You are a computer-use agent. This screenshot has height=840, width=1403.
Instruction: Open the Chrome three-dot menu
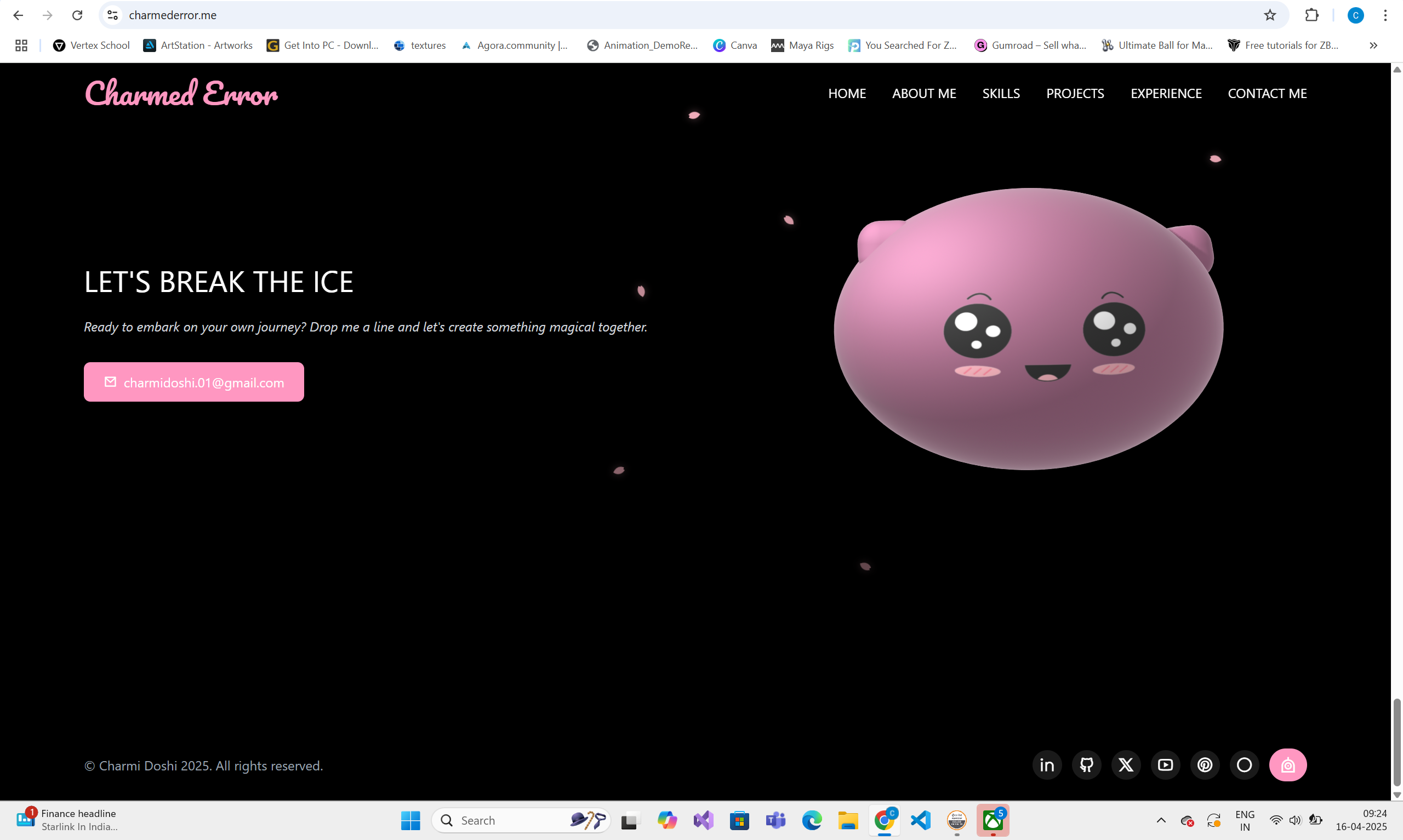tap(1385, 15)
